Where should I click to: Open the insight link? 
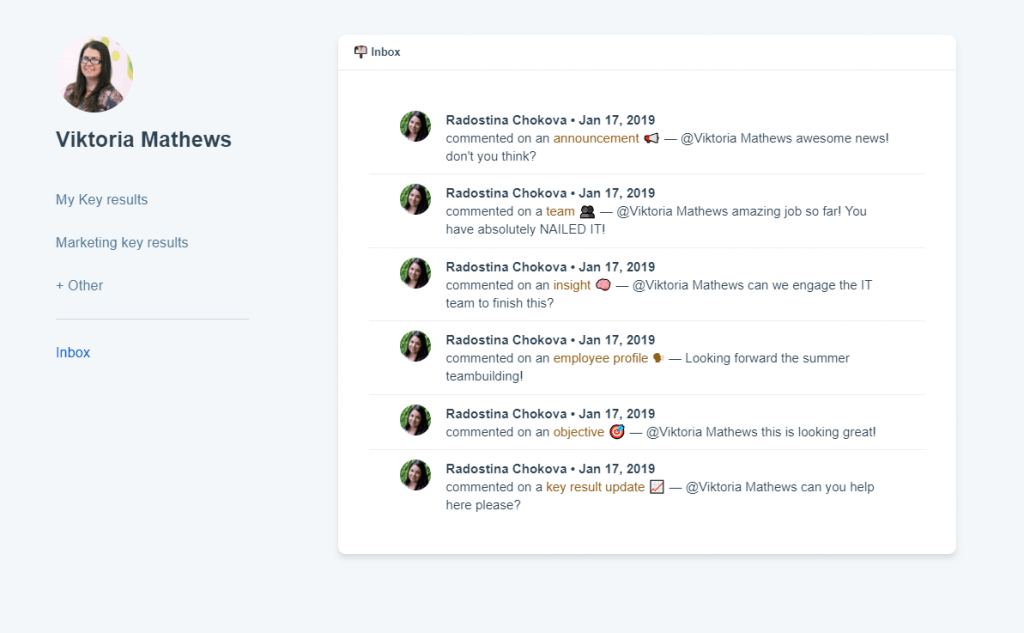(572, 285)
